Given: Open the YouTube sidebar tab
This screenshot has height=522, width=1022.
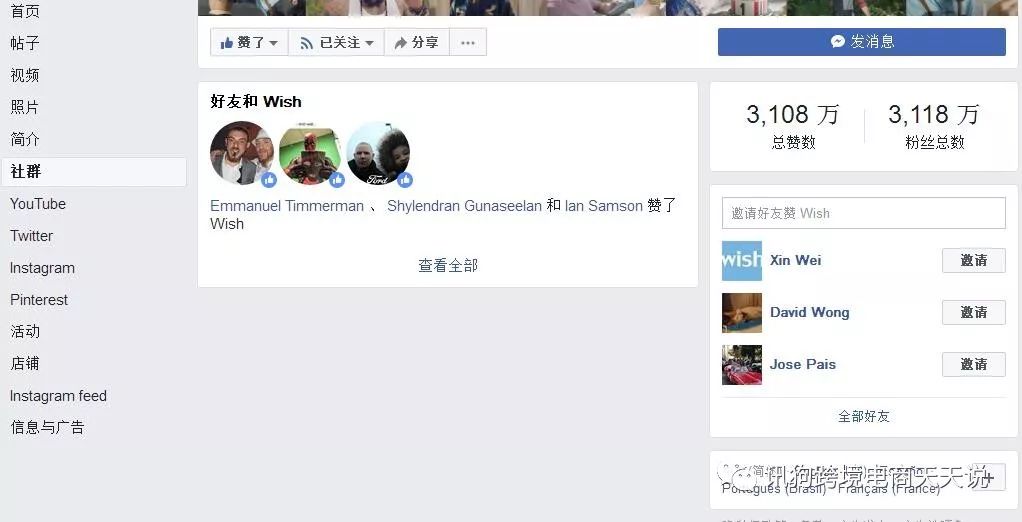Looking at the screenshot, I should click(38, 204).
